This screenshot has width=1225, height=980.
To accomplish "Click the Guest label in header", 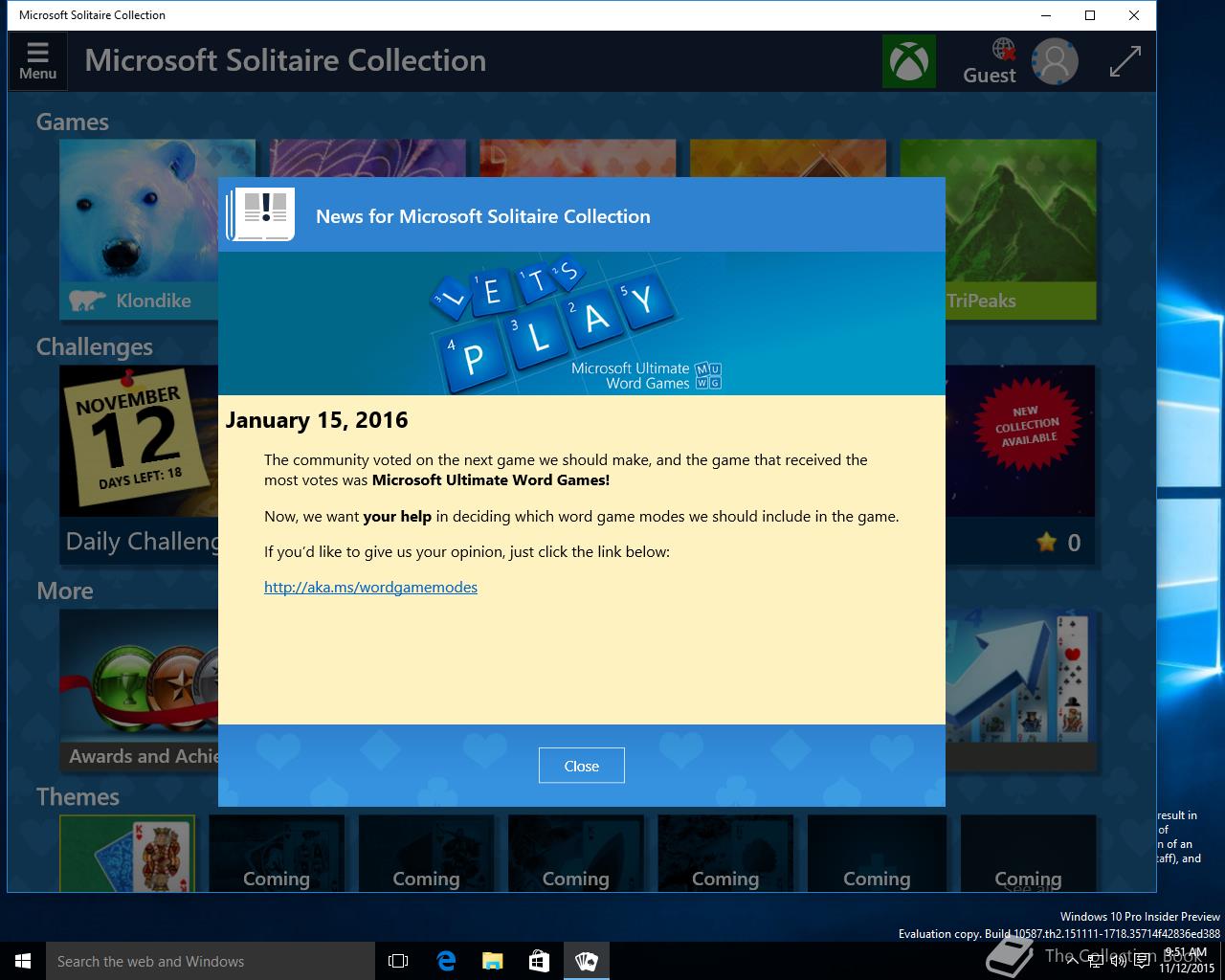I will coord(989,76).
